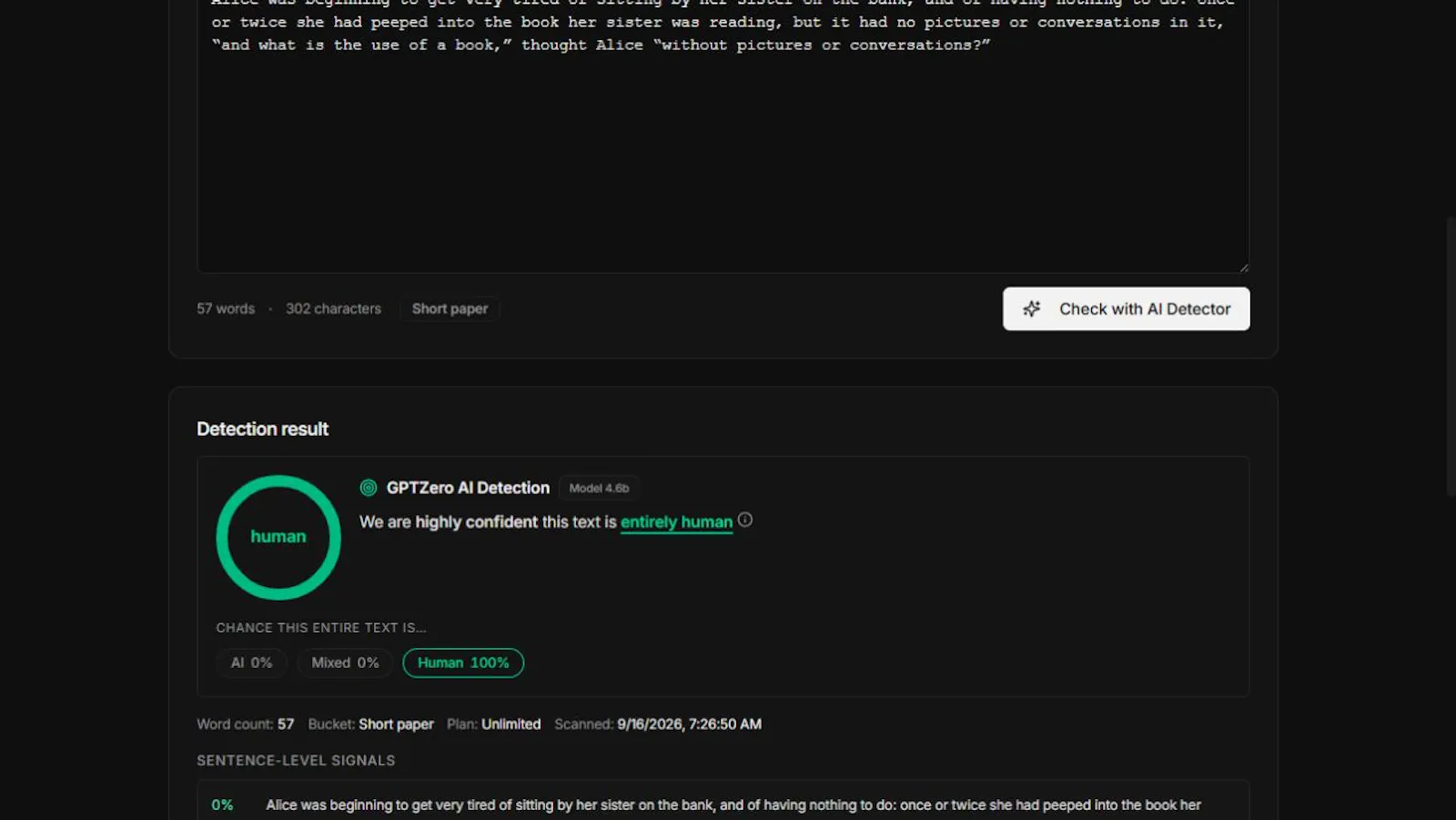Image resolution: width=1456 pixels, height=820 pixels.
Task: Click the text area resize handle corner
Action: (x=1243, y=267)
